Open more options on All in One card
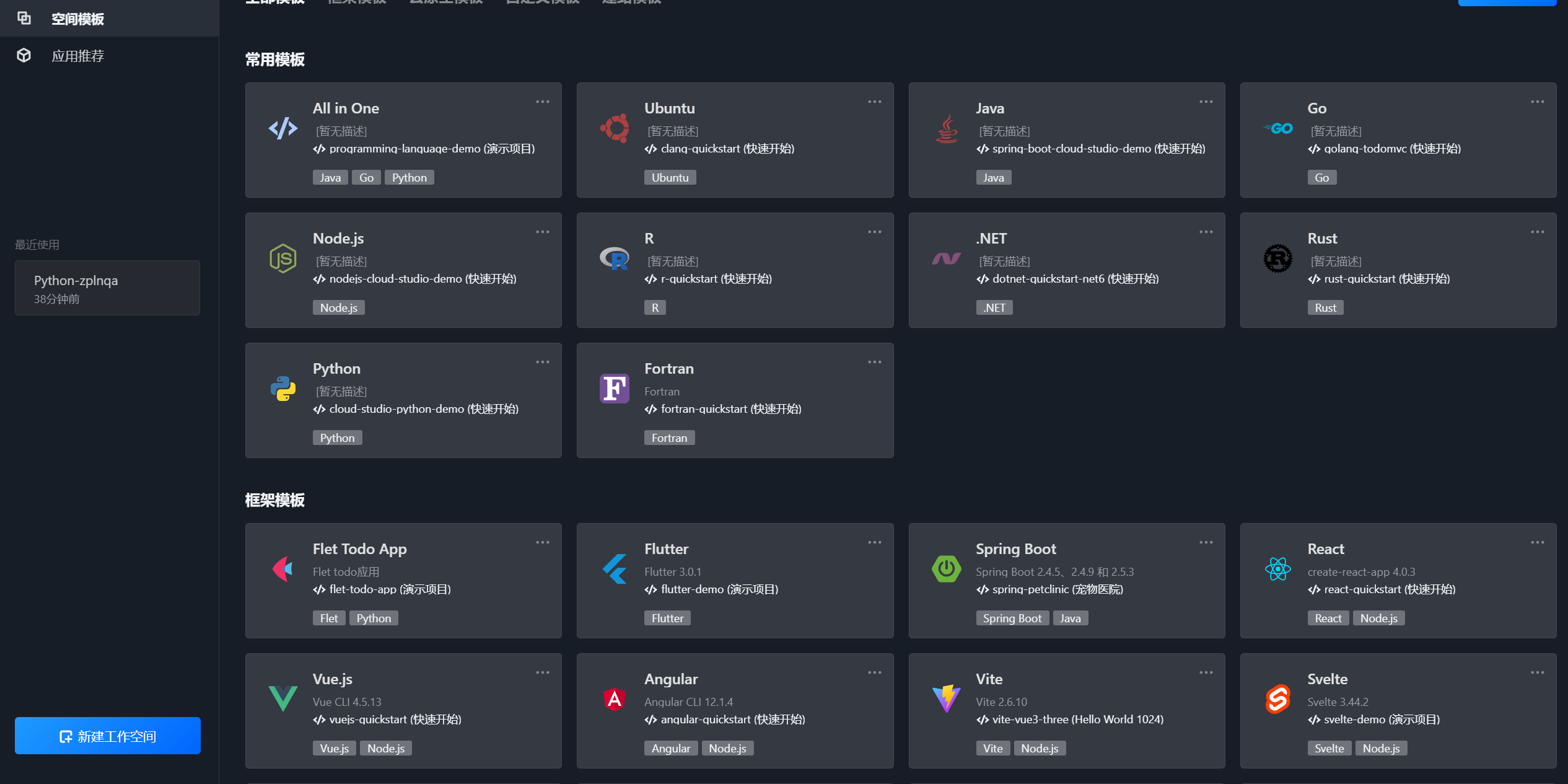Viewport: 1568px width, 784px height. click(543, 102)
